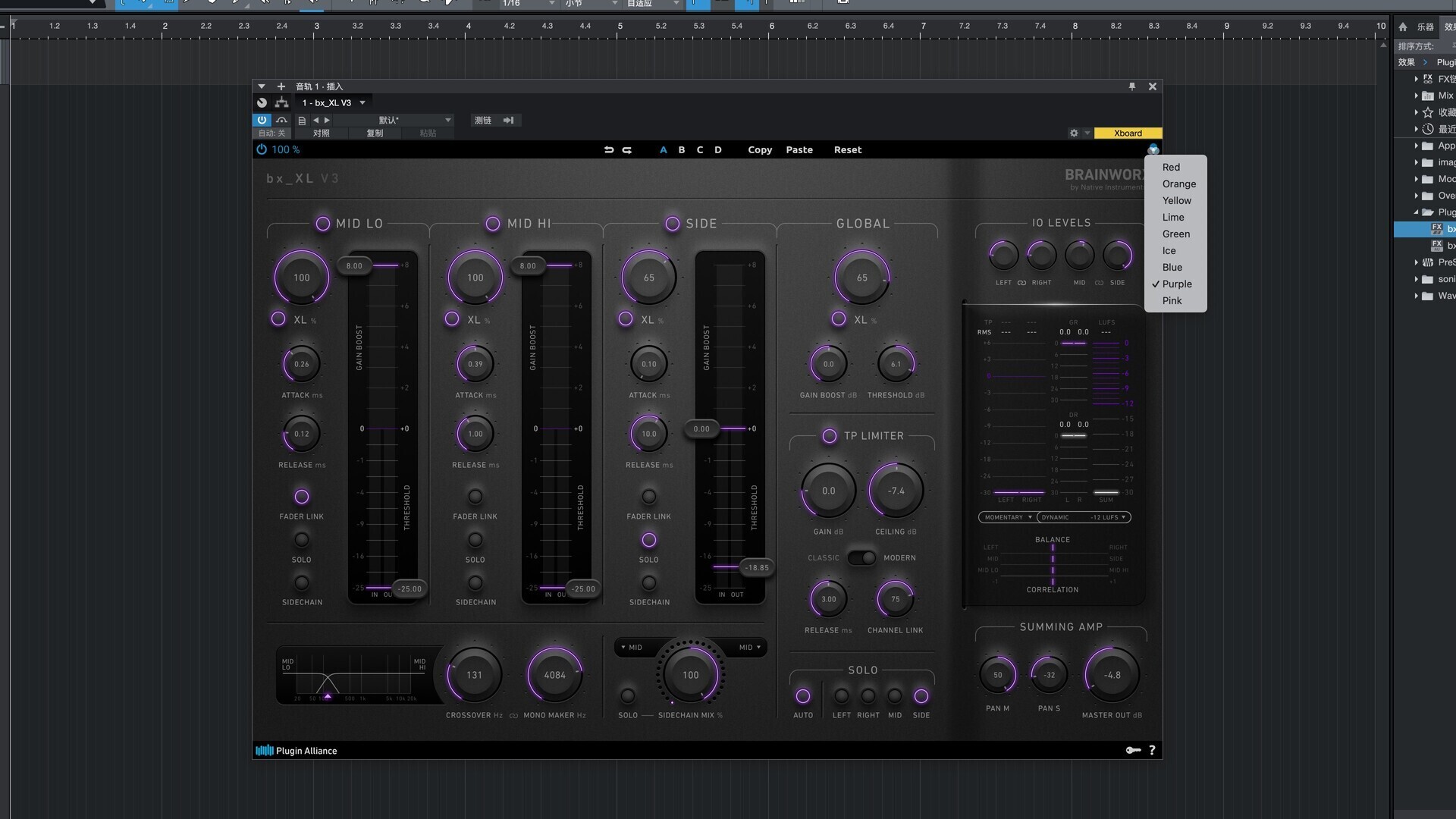Click the sidechain arrow icon beside 测链
The height and width of the screenshot is (819, 1456).
pos(508,120)
